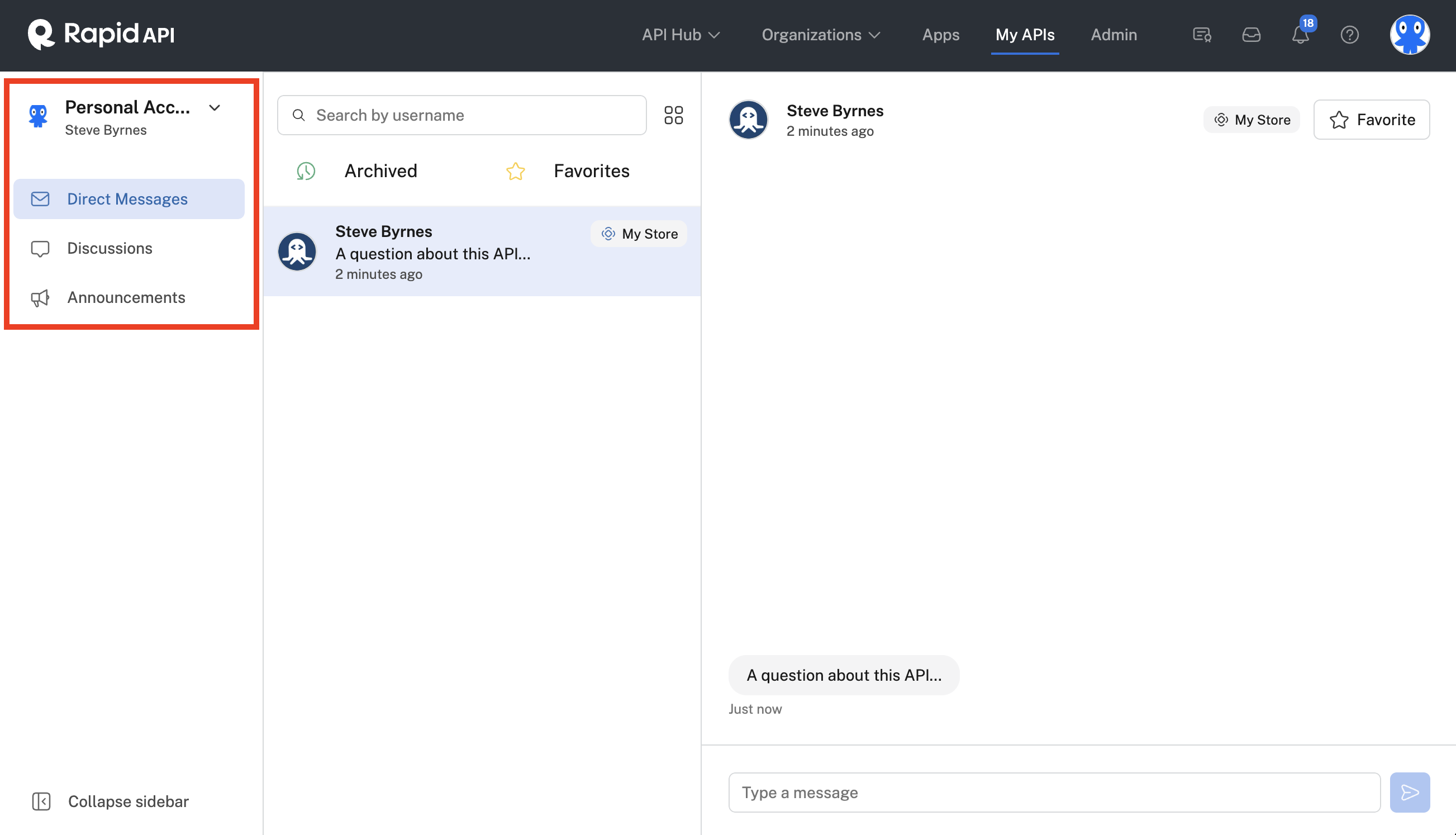Open the grid view icon beside search
This screenshot has height=835, width=1456.
tap(673, 115)
